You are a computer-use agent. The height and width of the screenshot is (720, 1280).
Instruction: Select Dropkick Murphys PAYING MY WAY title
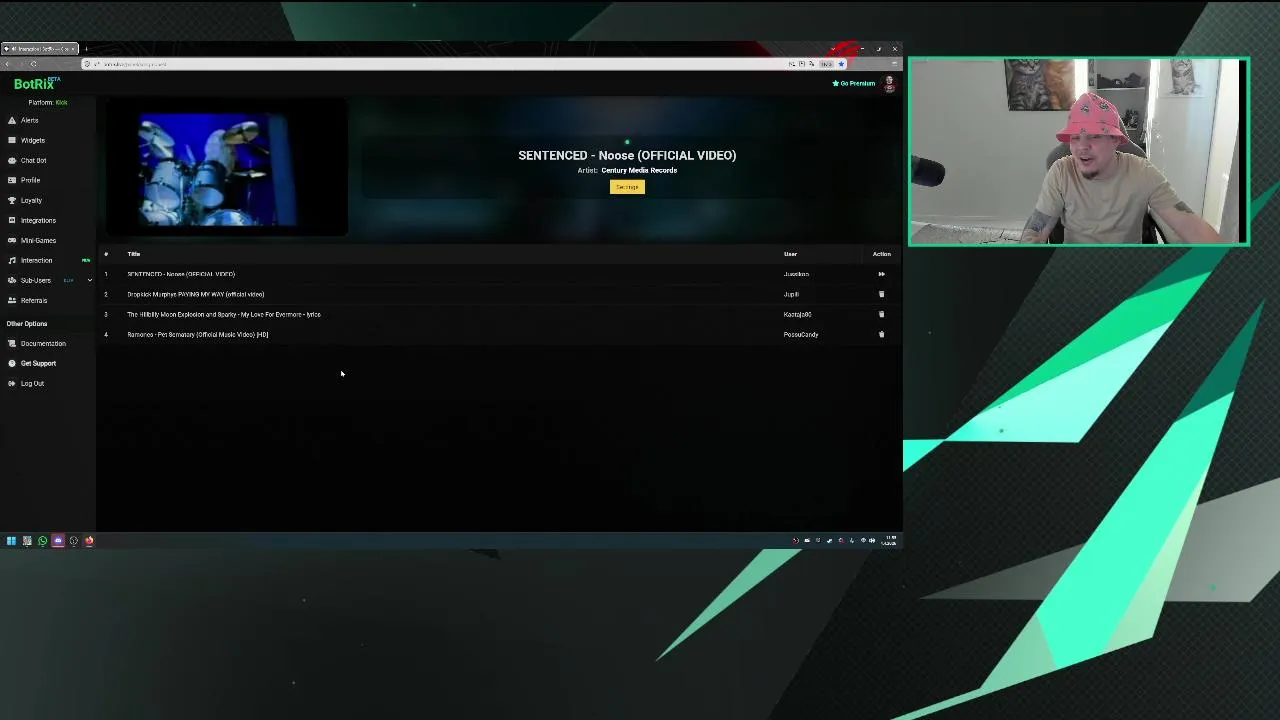[x=196, y=294]
